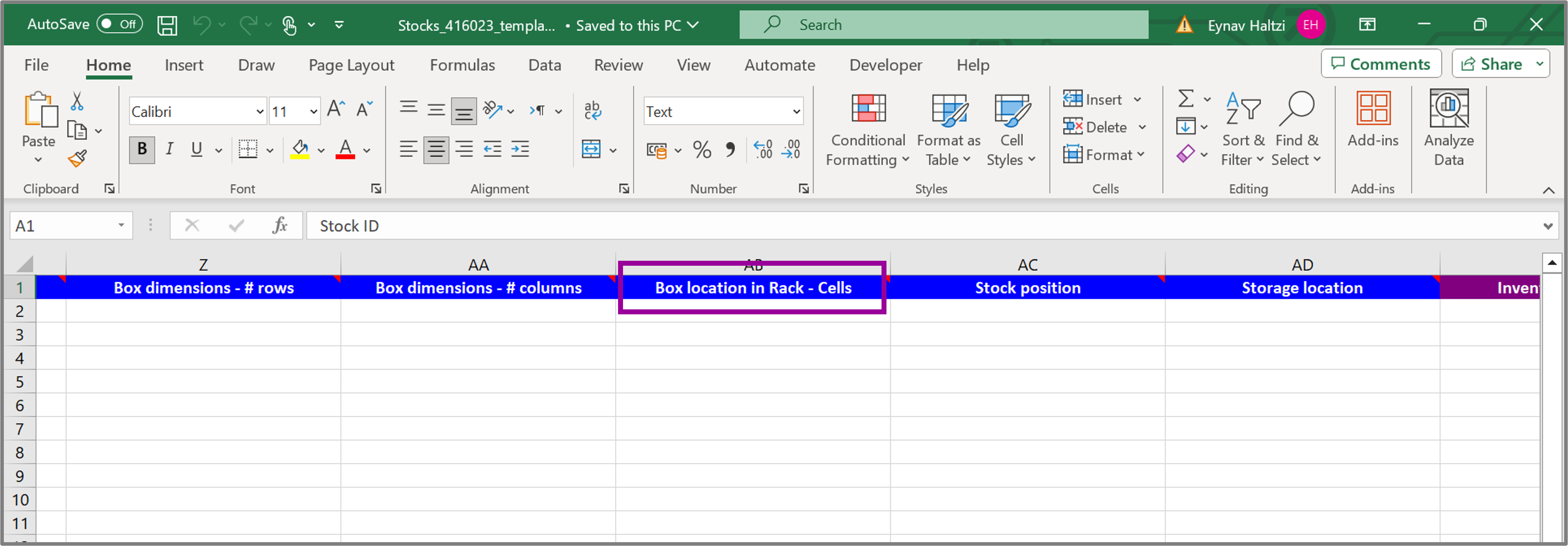Image resolution: width=1568 pixels, height=546 pixels.
Task: Click the Percent Style icon
Action: pos(702,149)
